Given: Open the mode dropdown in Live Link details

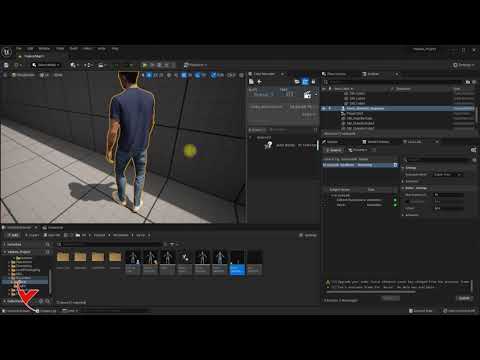Looking at the screenshot, I should [448, 174].
